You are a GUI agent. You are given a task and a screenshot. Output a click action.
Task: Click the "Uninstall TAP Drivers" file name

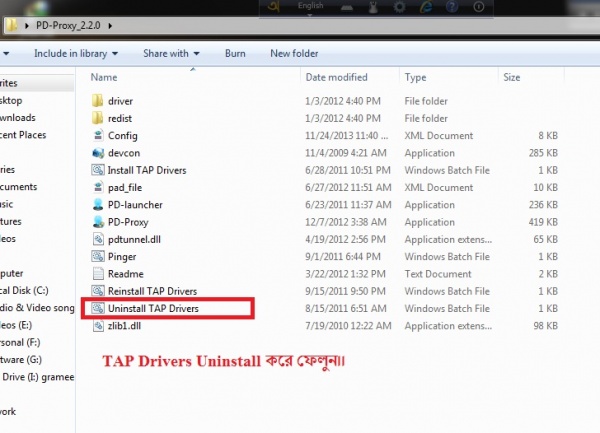coord(153,308)
